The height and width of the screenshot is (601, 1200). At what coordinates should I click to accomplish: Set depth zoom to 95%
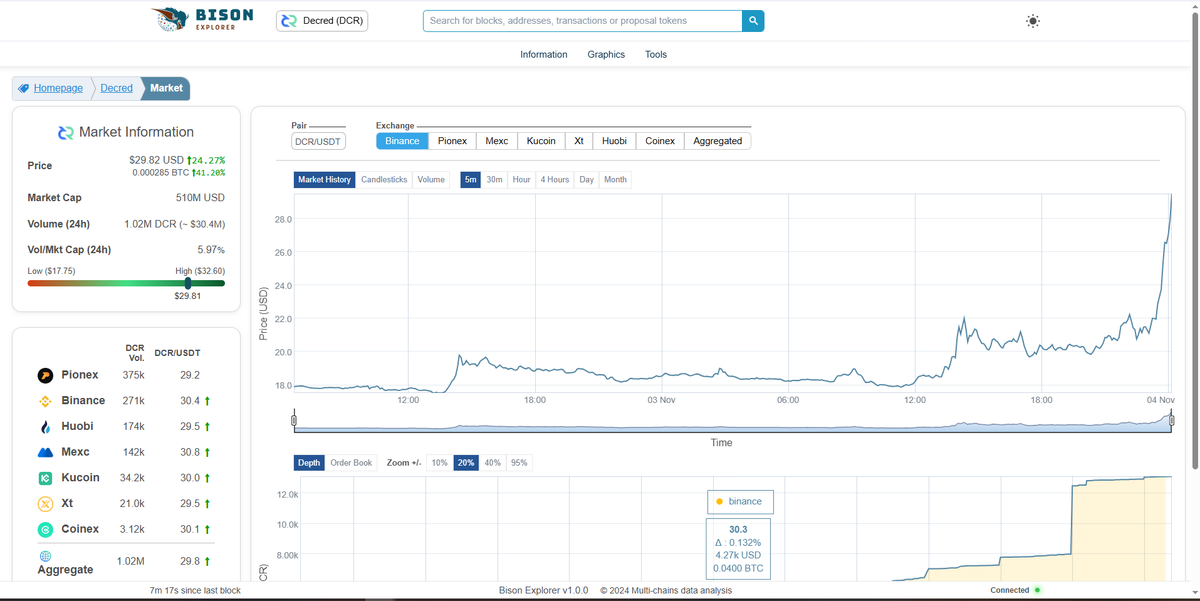coord(519,463)
